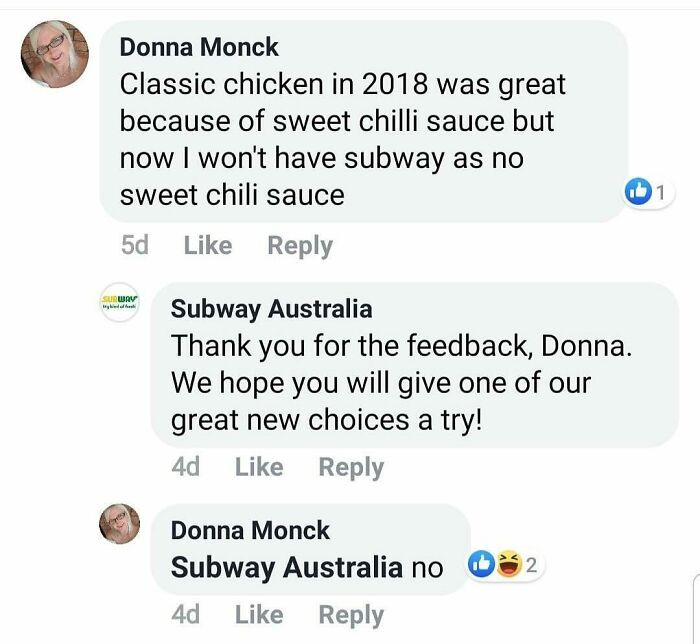Image resolution: width=700 pixels, height=644 pixels.
Task: Reply to Donna's sweet chilli sauce comment
Action: [299, 246]
